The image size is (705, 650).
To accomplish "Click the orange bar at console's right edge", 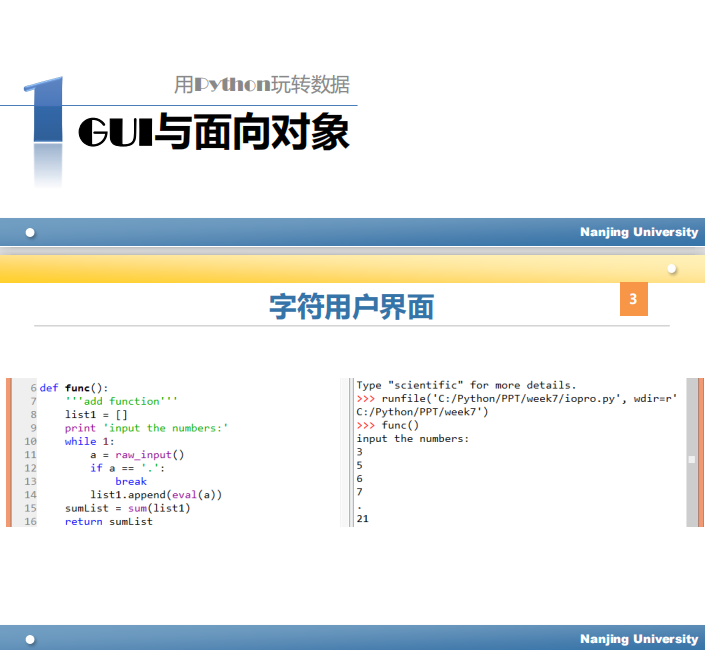I will tap(701, 452).
